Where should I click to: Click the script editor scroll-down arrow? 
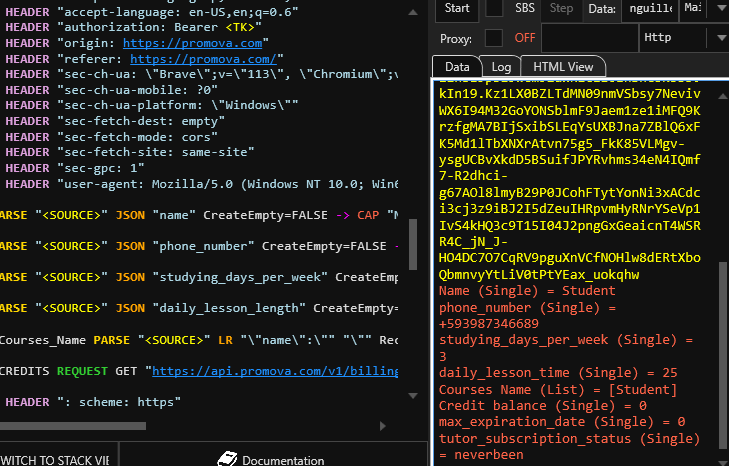coord(412,396)
